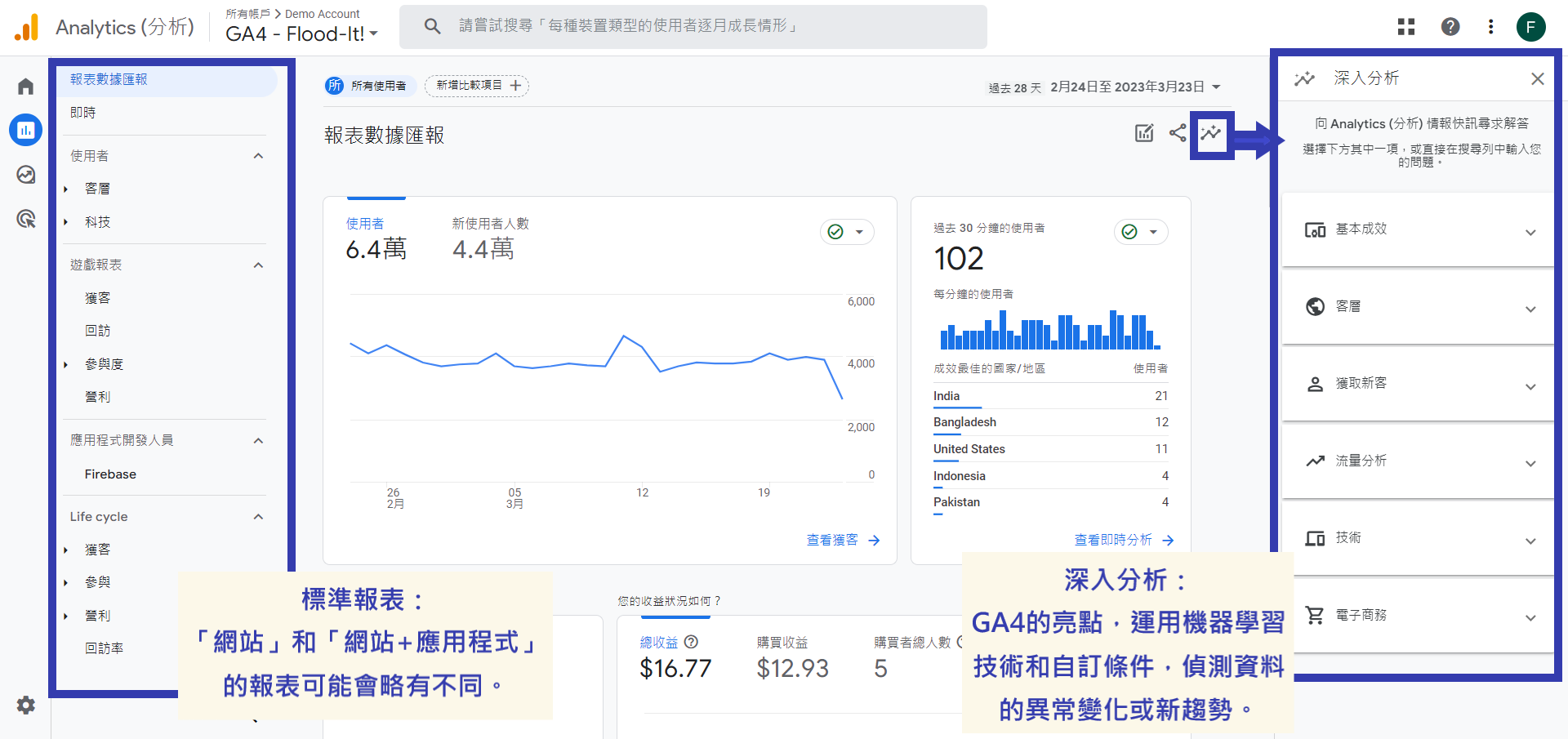The width and height of the screenshot is (1568, 739).
Task: Click the India country row
Action: 1051,396
